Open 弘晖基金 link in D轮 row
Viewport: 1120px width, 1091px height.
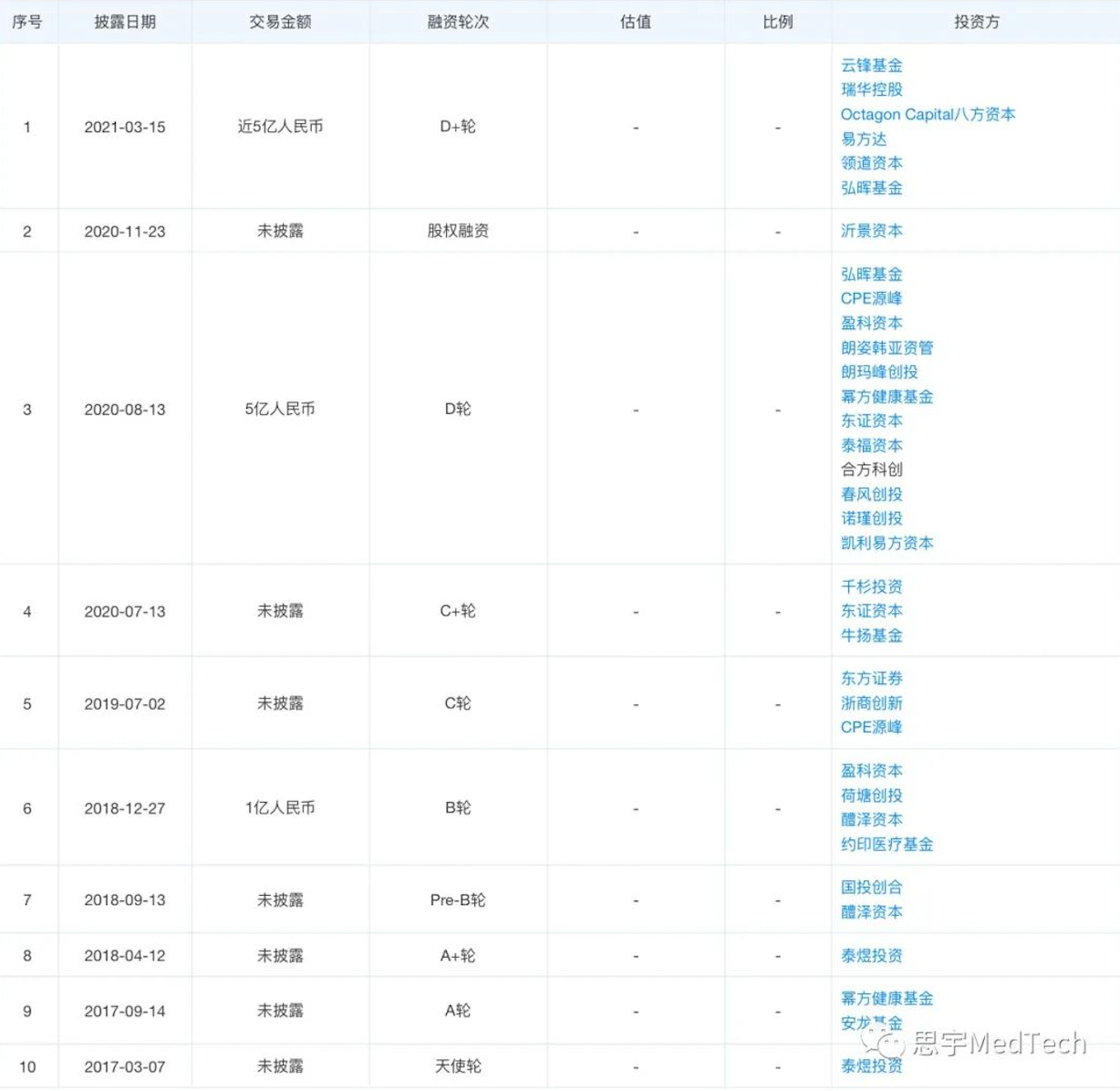[871, 274]
